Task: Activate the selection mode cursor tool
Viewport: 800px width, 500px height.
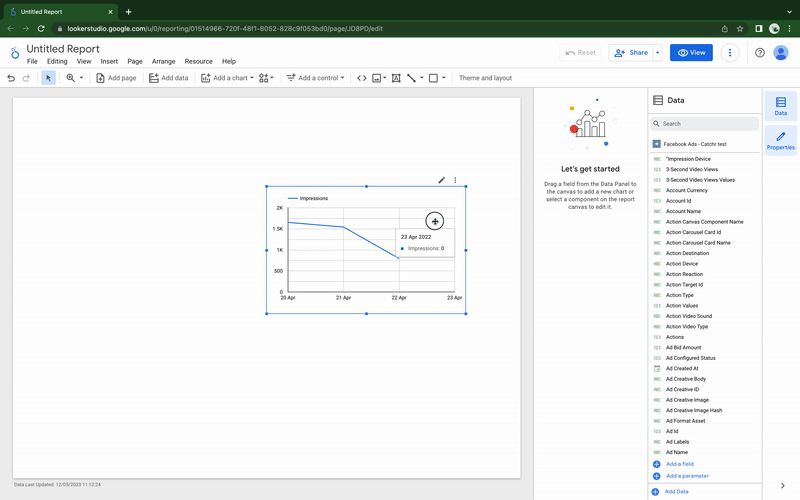Action: click(48, 78)
